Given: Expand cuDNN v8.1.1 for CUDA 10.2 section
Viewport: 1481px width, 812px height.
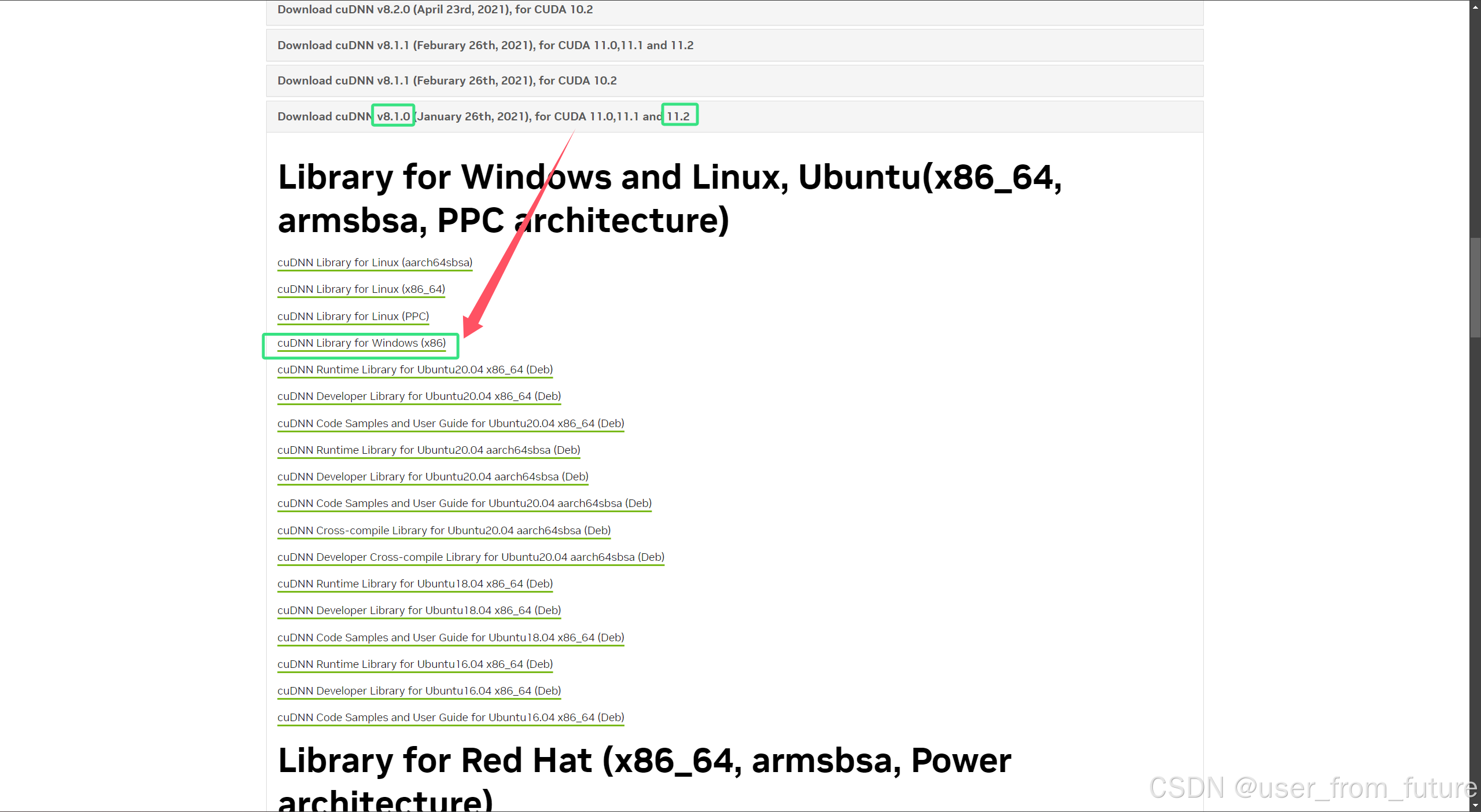Looking at the screenshot, I should pyautogui.click(x=734, y=80).
